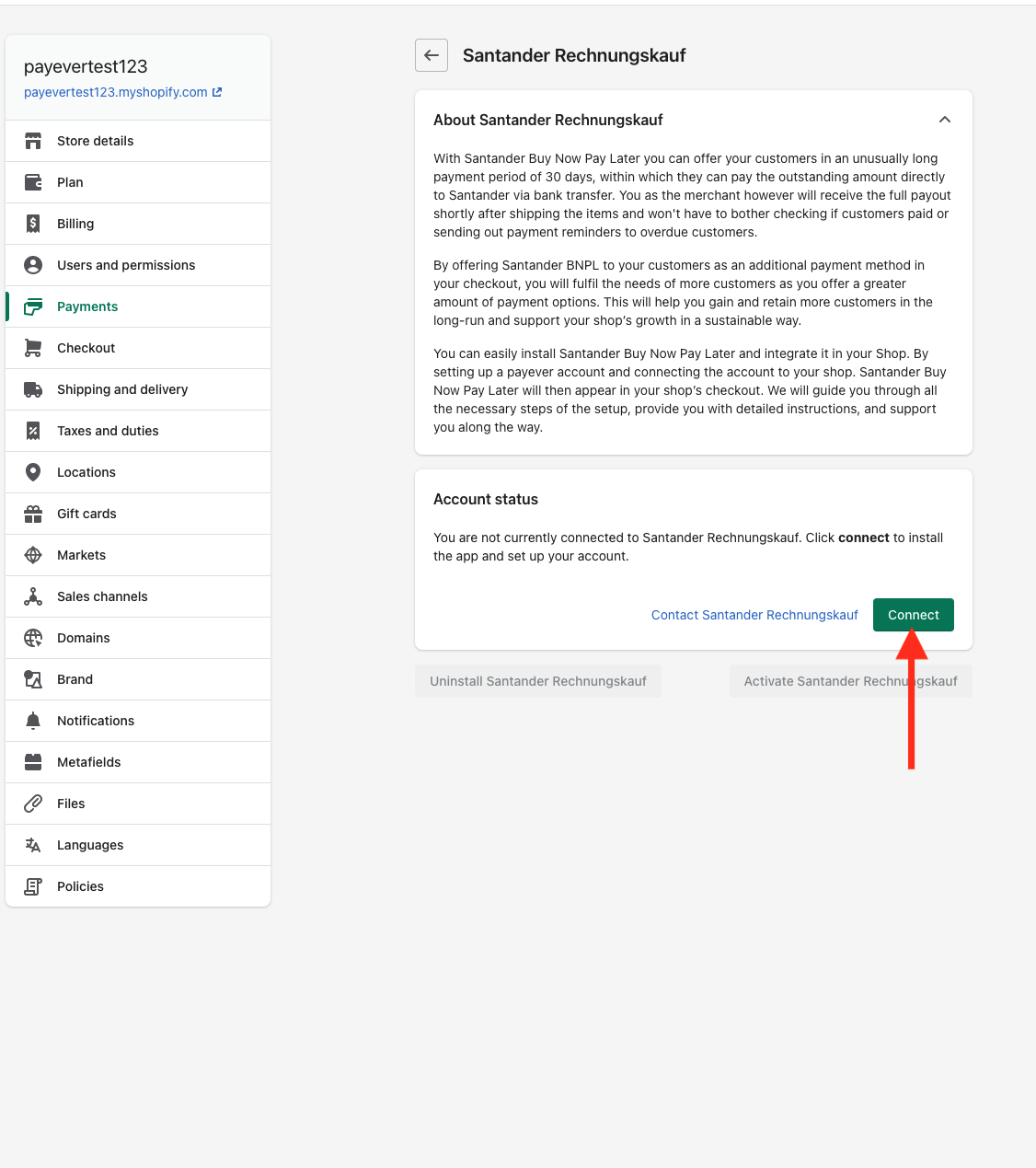
Task: Click the Checkout cart icon
Action: (33, 348)
